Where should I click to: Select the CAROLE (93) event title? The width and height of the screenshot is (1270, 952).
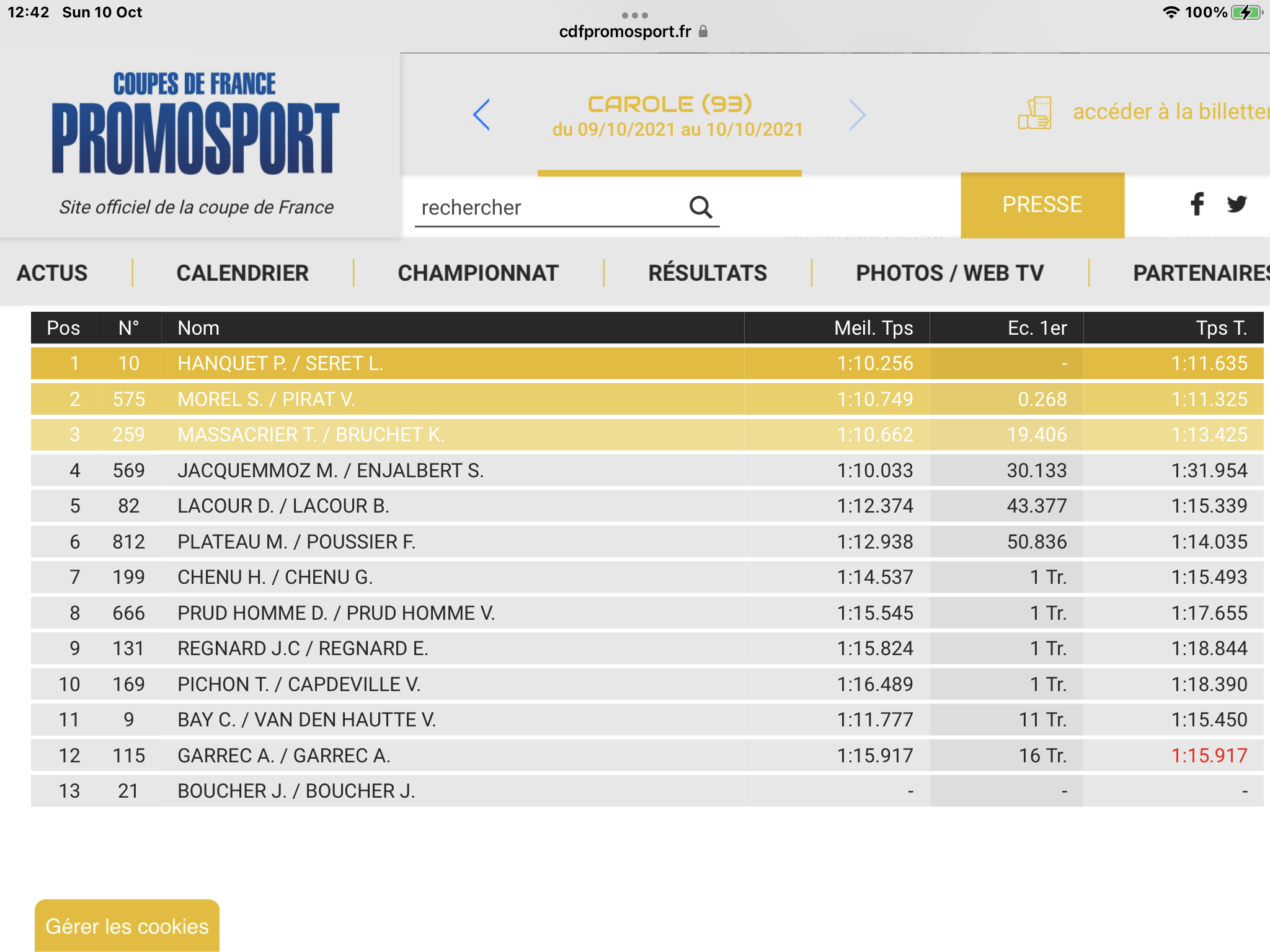coord(670,104)
